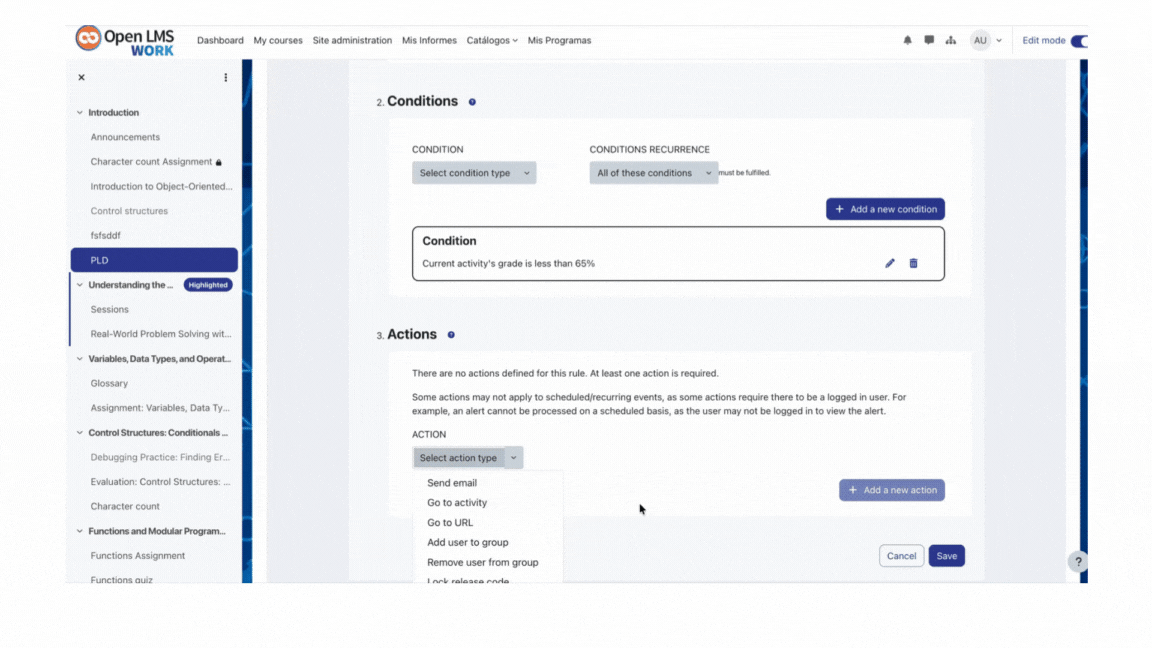Open My courses nav item
Image resolution: width=1152 pixels, height=648 pixels.
(x=278, y=40)
